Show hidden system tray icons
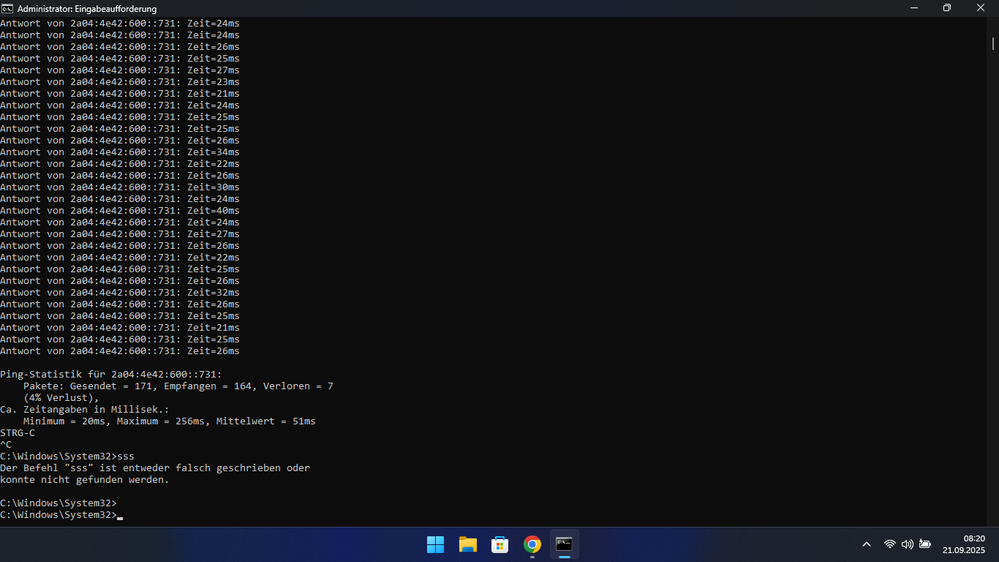 click(x=866, y=544)
